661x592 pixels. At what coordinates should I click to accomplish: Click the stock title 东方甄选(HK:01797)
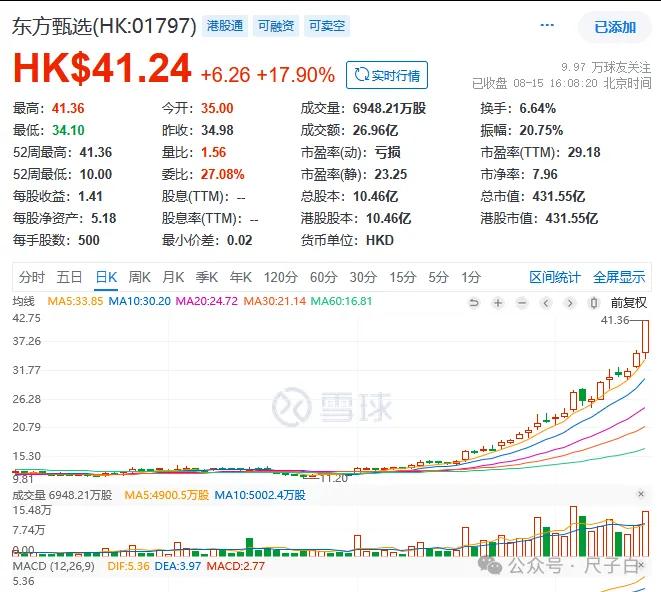tap(104, 27)
